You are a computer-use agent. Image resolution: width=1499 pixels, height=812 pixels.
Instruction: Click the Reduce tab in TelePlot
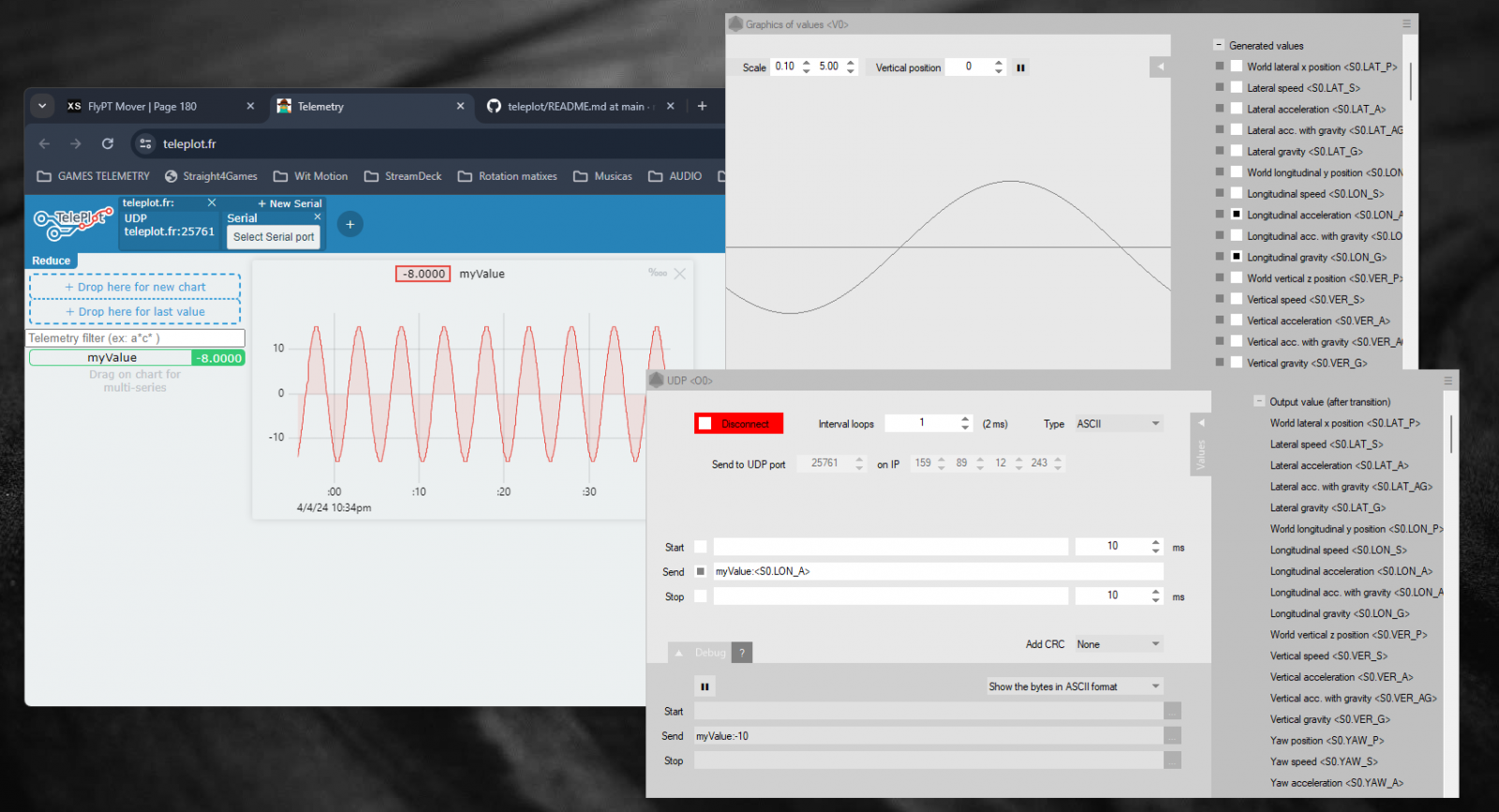click(x=52, y=260)
